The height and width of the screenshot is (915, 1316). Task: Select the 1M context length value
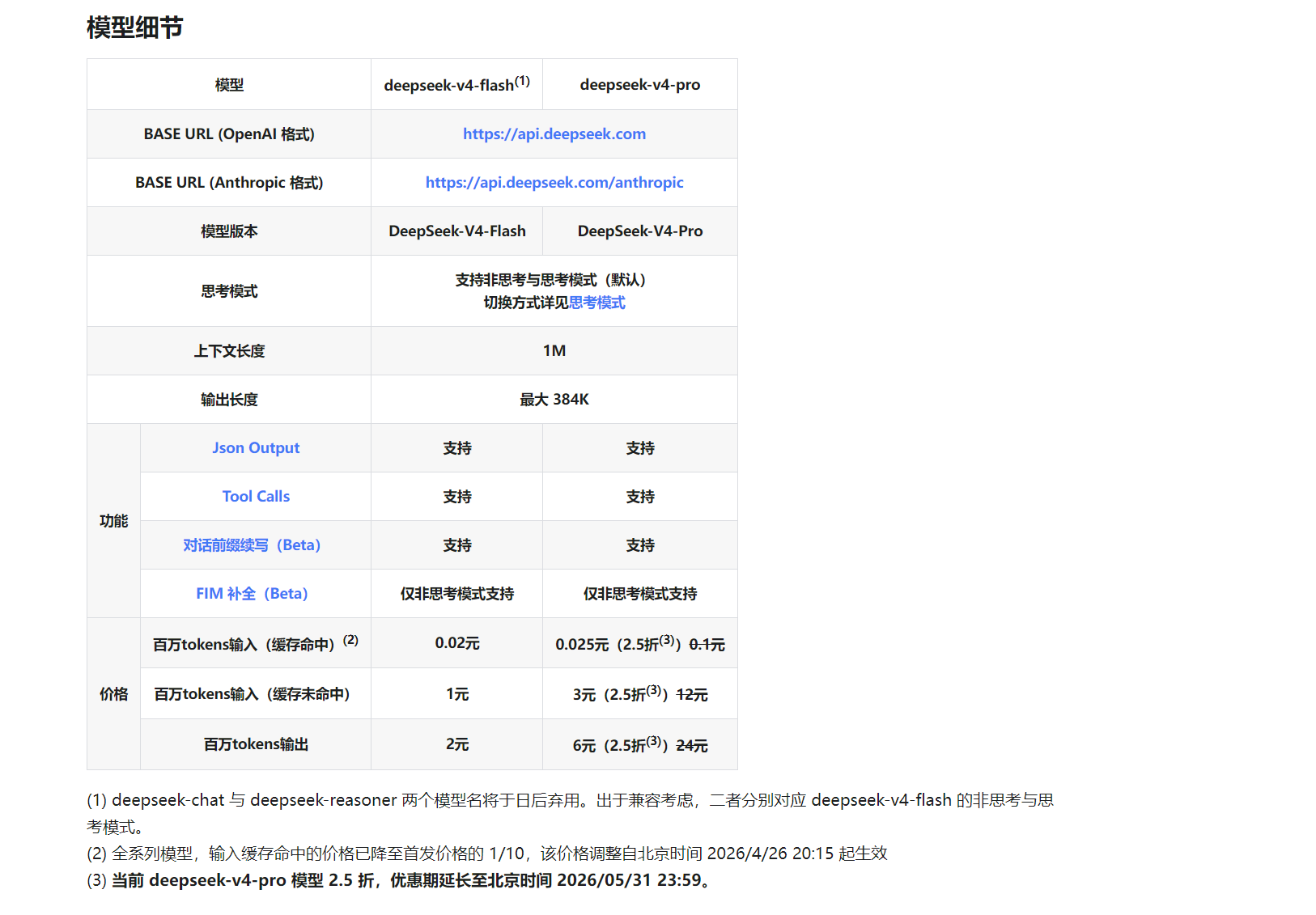[x=554, y=351]
